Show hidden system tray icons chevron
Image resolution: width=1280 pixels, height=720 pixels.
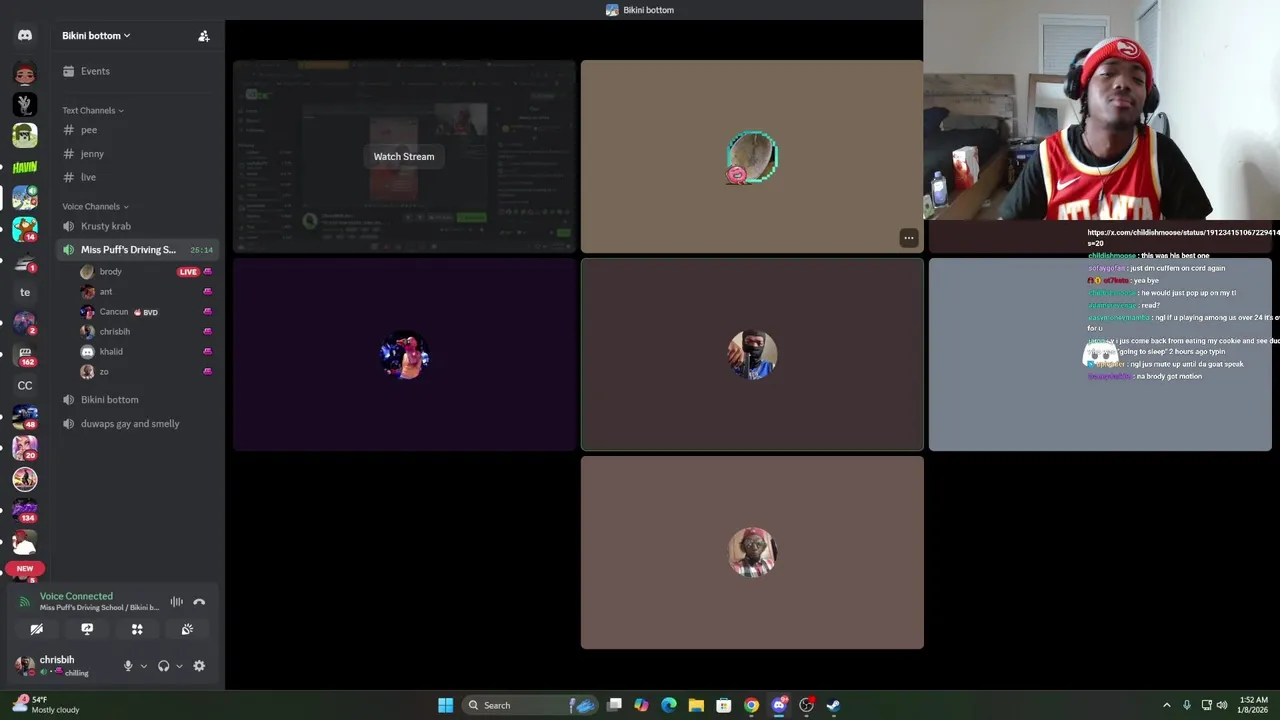click(x=1166, y=705)
